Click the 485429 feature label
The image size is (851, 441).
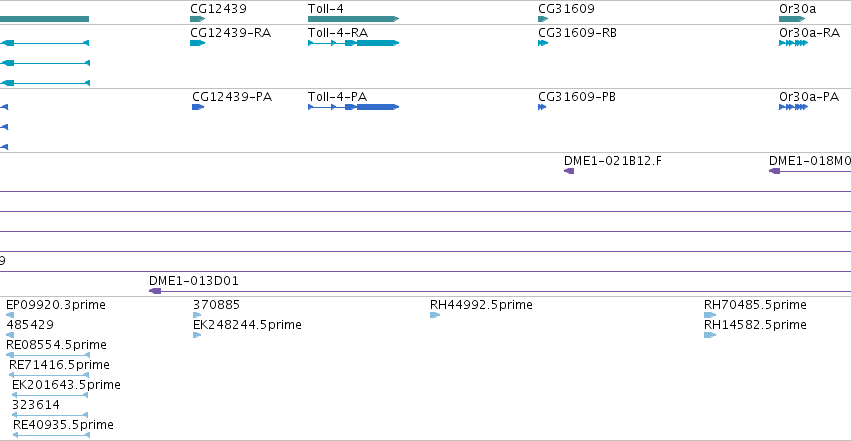30,324
